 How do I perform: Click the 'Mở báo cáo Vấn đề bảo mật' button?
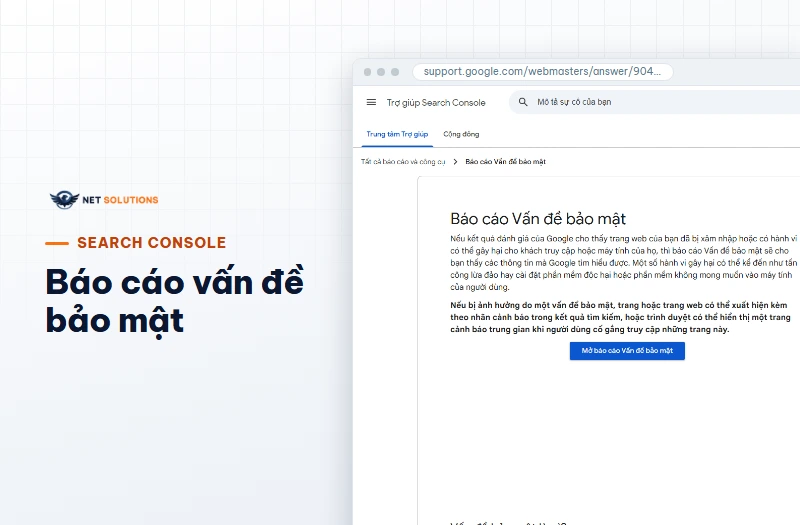[x=627, y=351]
